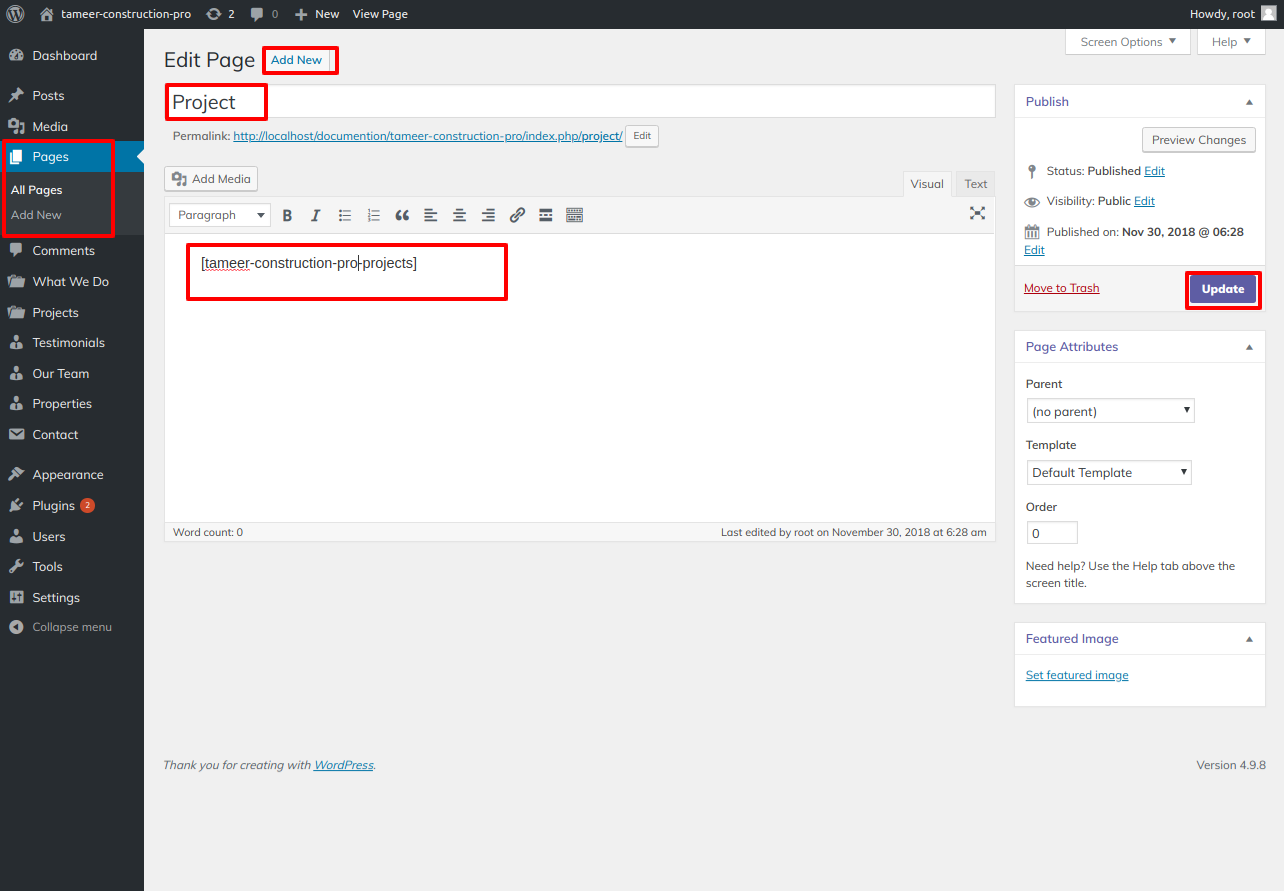The height and width of the screenshot is (891, 1284).
Task: Open What We Do menu item
Action: point(72,282)
